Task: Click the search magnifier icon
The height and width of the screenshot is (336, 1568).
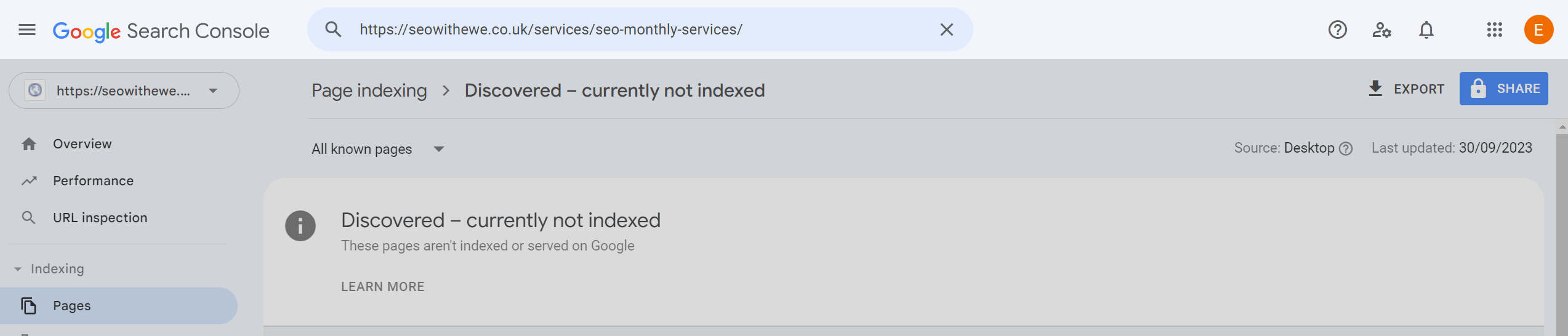Action: pos(333,29)
